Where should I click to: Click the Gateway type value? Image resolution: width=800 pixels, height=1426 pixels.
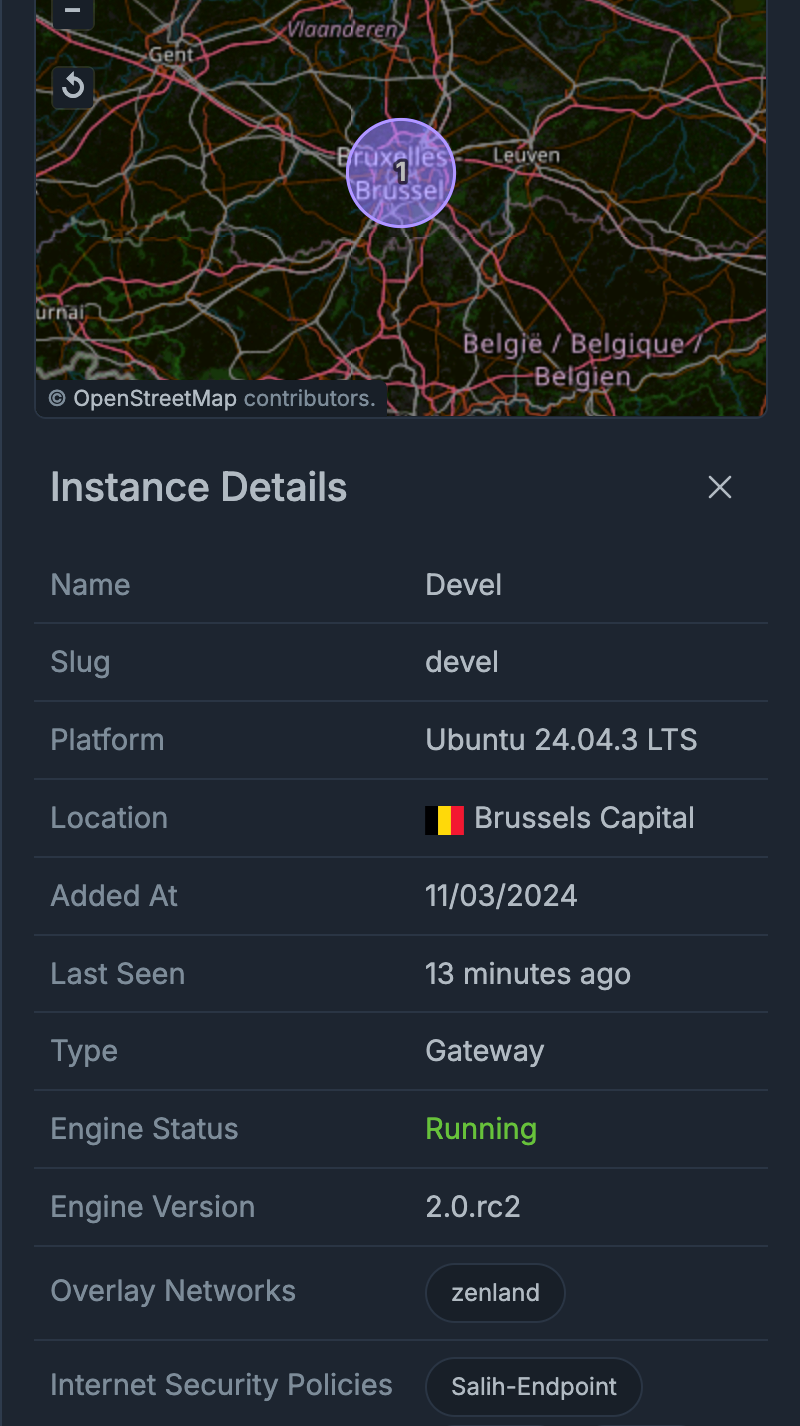484,1051
